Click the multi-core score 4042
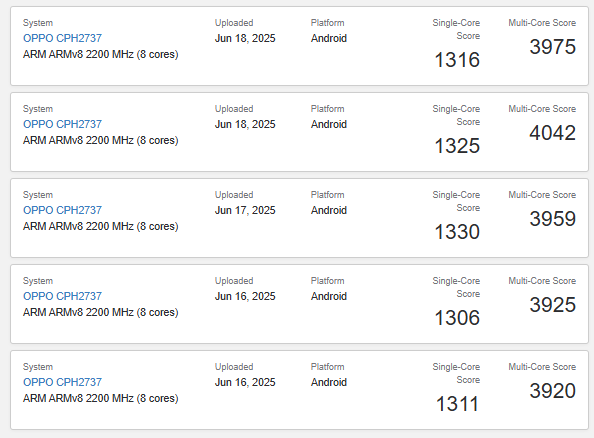Viewport: 594px width, 438px height. [552, 133]
